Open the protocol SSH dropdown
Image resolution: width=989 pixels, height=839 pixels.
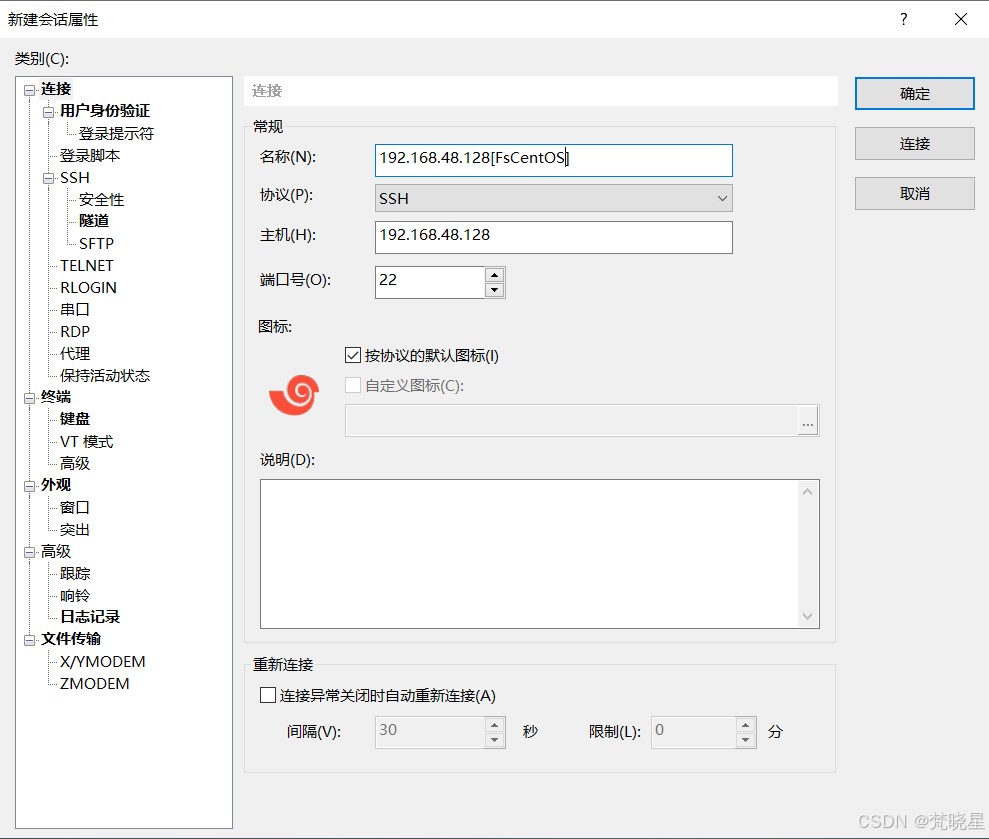coord(553,198)
